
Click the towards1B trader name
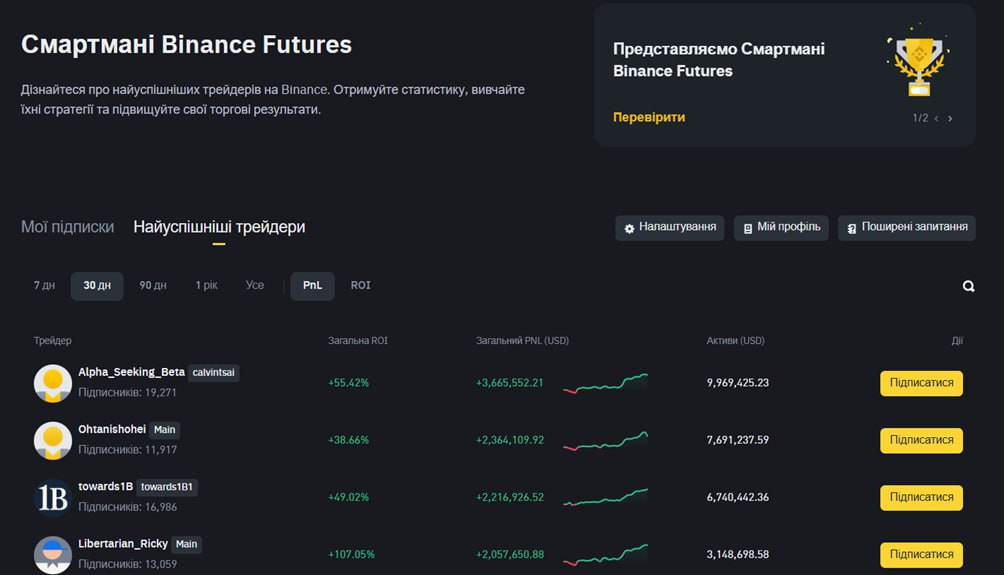106,487
